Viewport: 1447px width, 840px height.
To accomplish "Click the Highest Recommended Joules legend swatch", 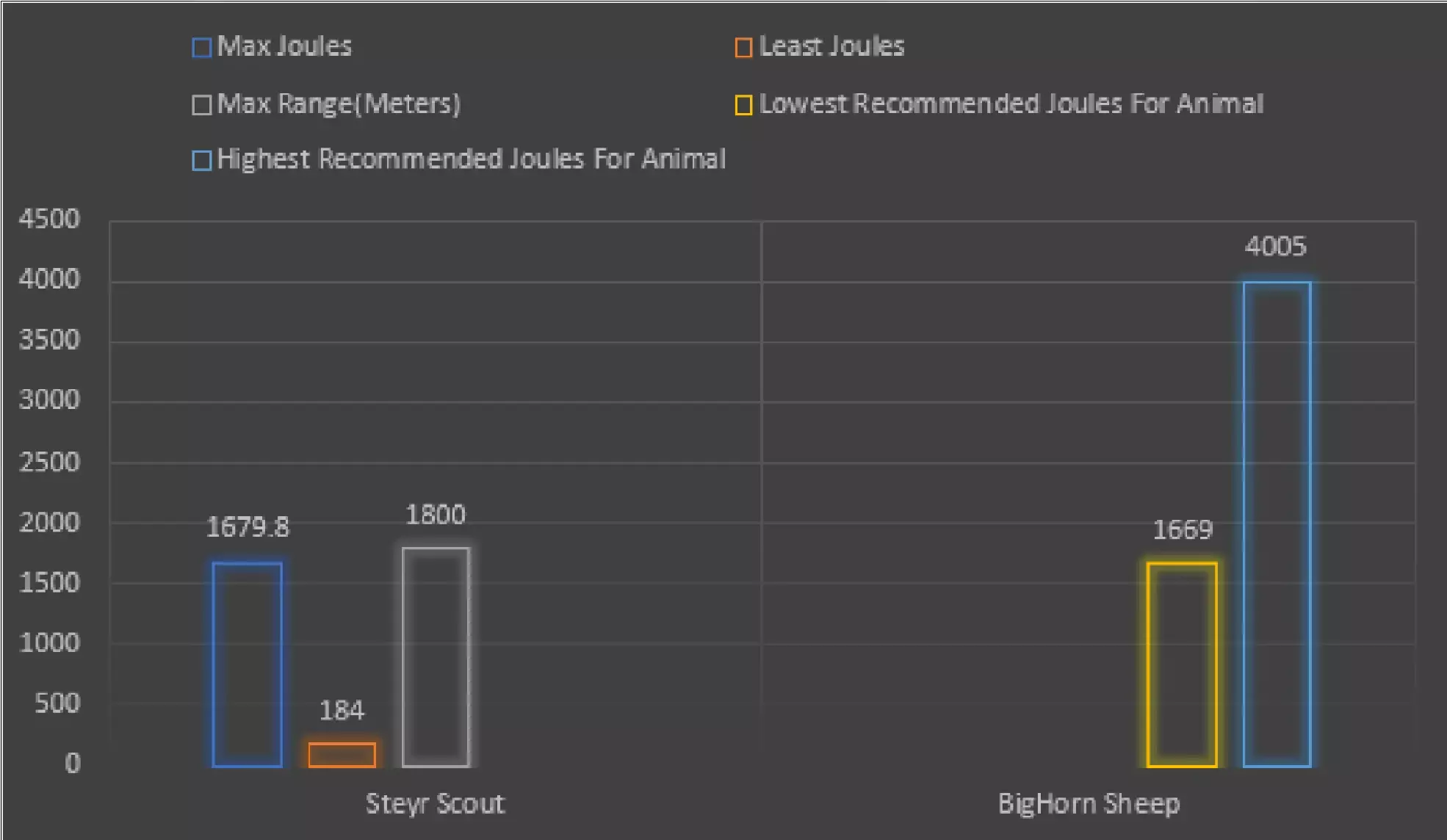I will pyautogui.click(x=201, y=160).
